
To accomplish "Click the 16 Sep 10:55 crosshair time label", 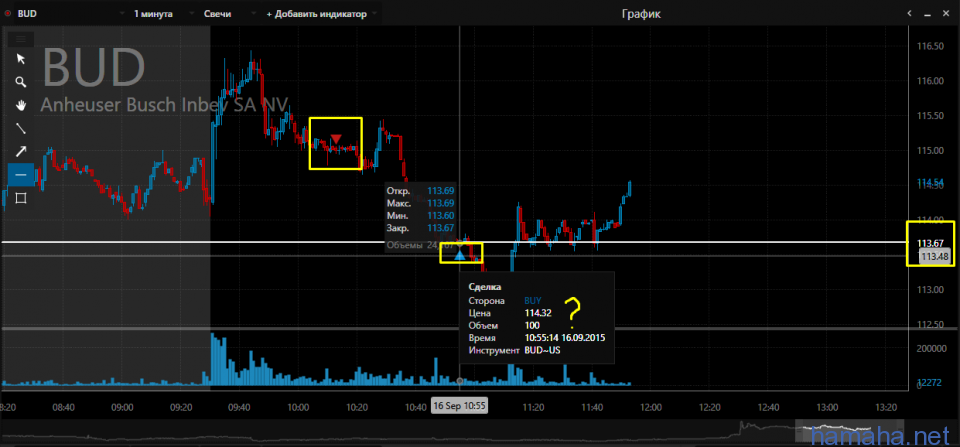I will click(x=459, y=405).
